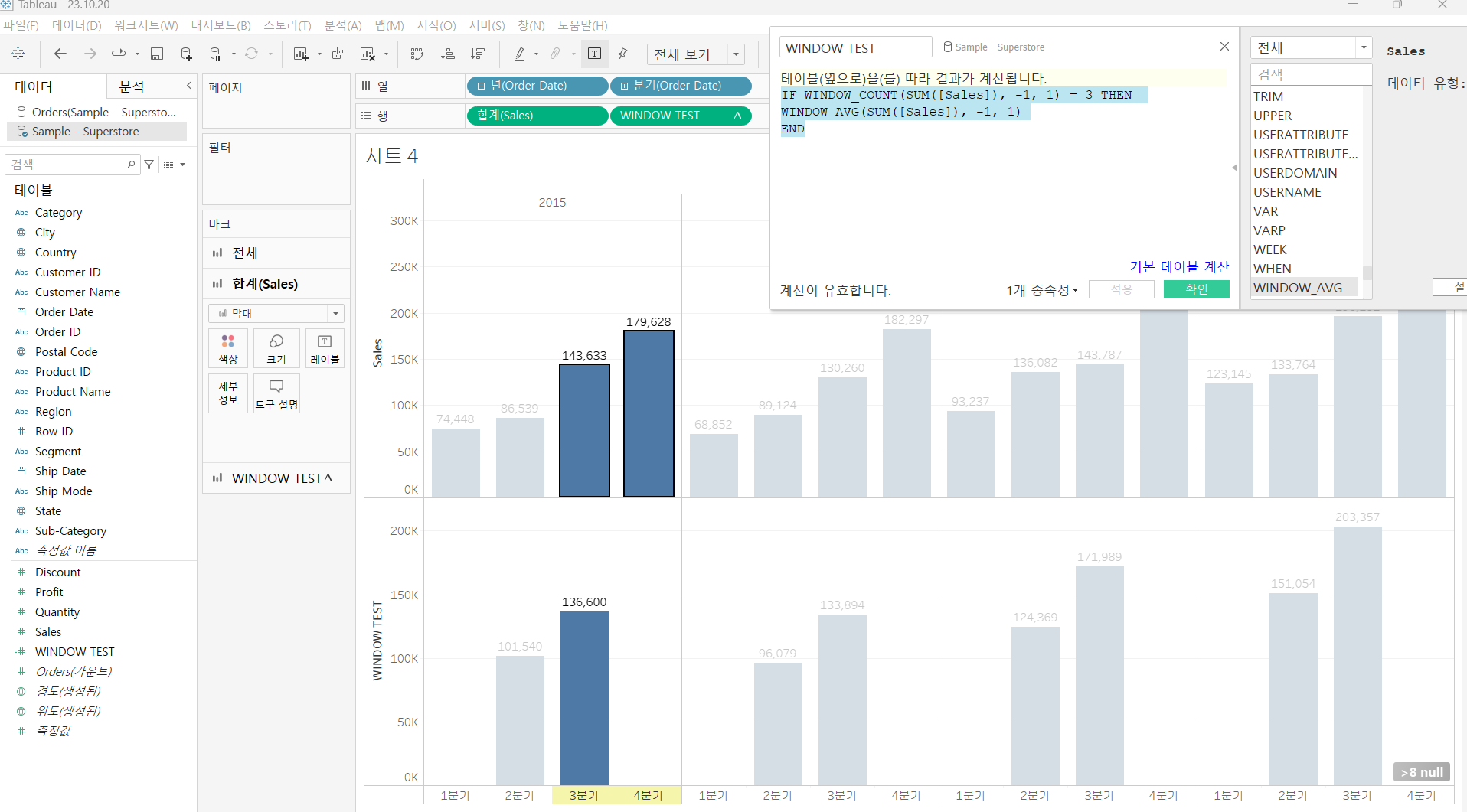
Task: Click the sort ascending icon
Action: pos(448,54)
